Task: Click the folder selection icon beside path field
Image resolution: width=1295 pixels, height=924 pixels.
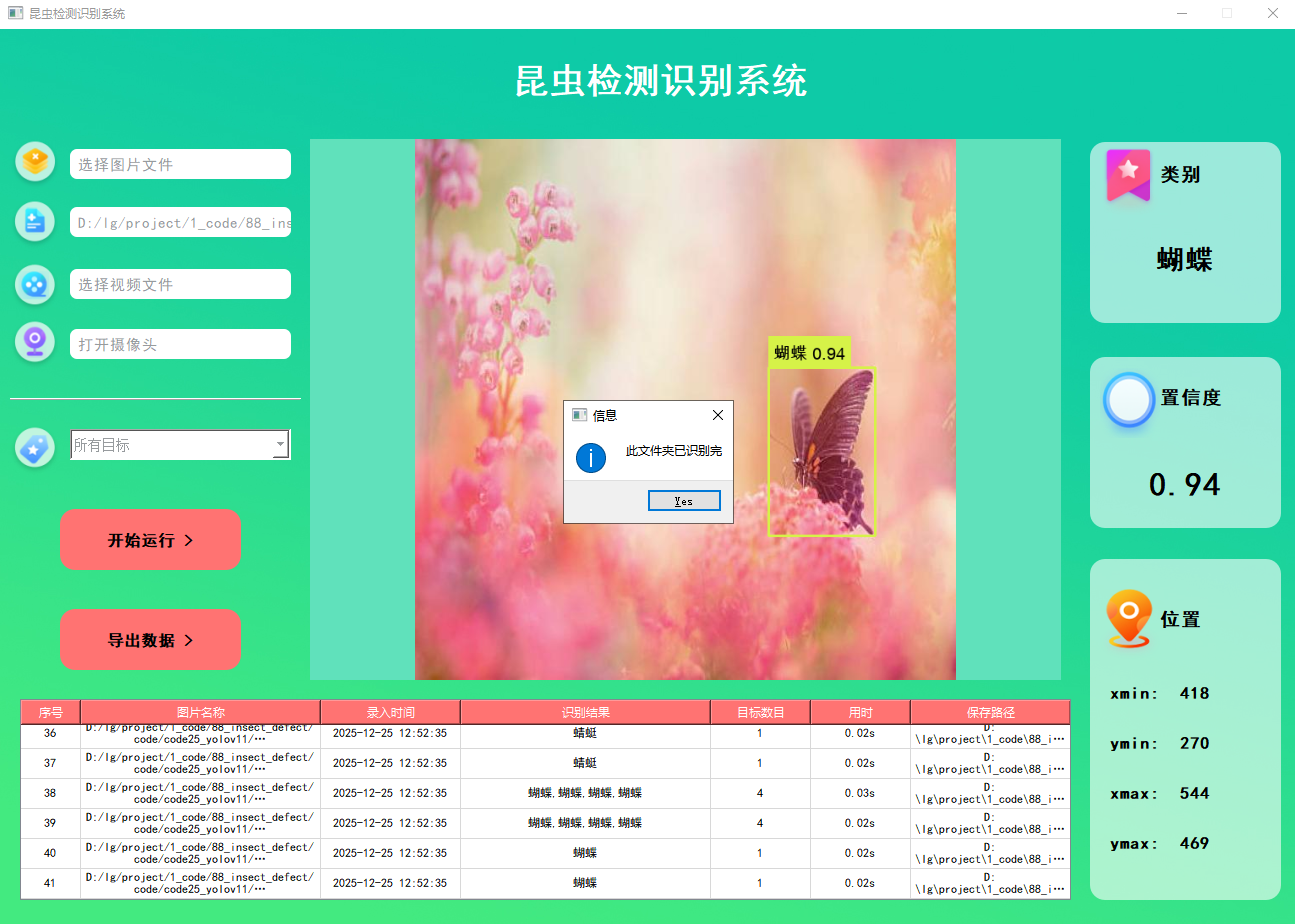Action: coord(35,221)
